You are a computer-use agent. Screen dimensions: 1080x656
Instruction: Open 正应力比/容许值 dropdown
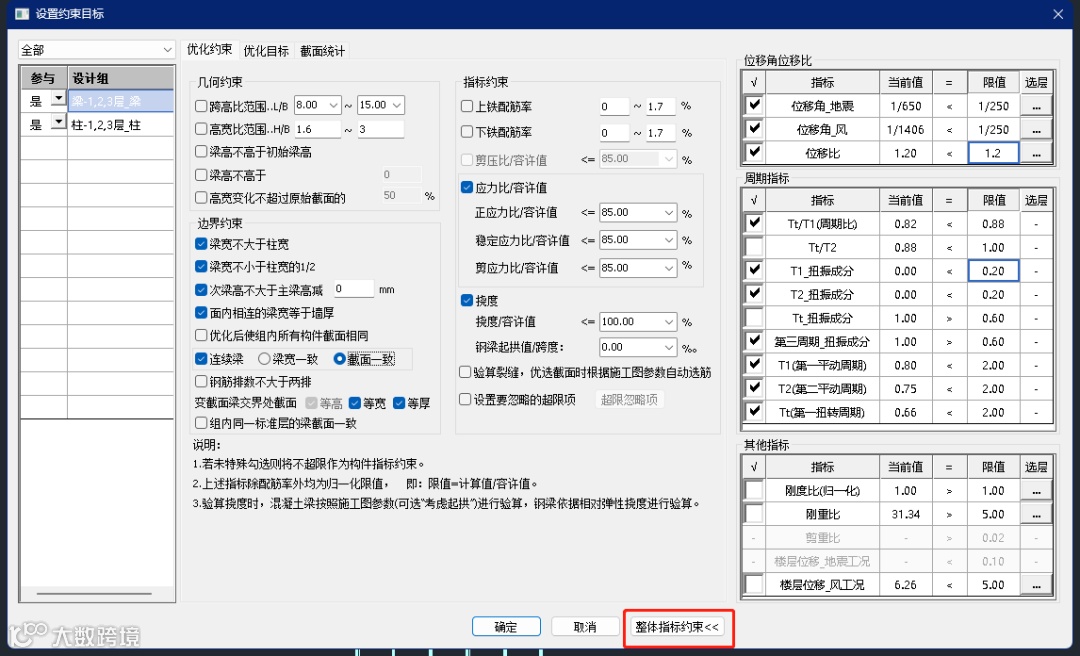coord(638,213)
